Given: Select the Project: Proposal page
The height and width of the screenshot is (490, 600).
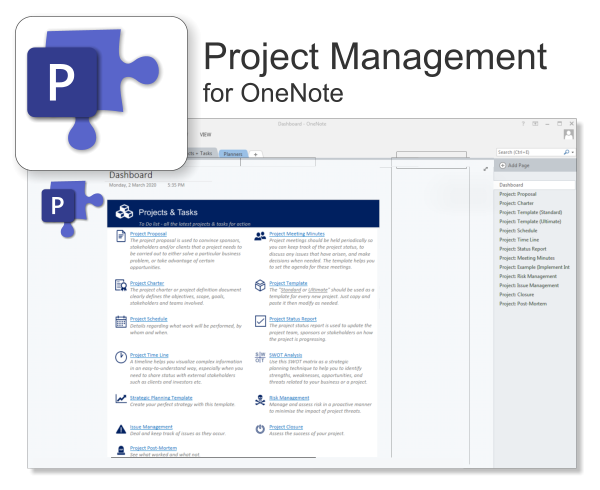Looking at the screenshot, I should tap(518, 194).
